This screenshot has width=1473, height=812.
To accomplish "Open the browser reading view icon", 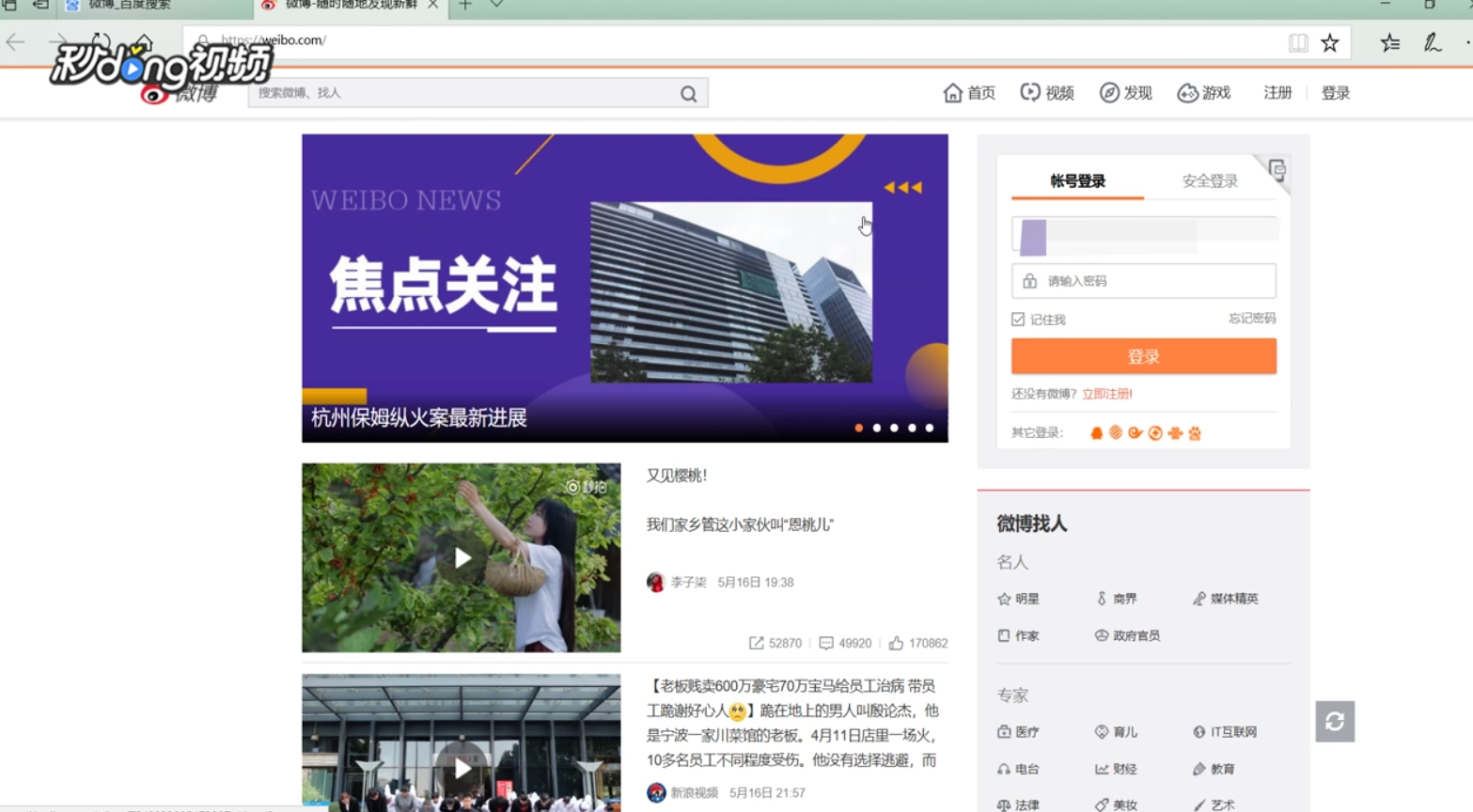I will point(1298,42).
